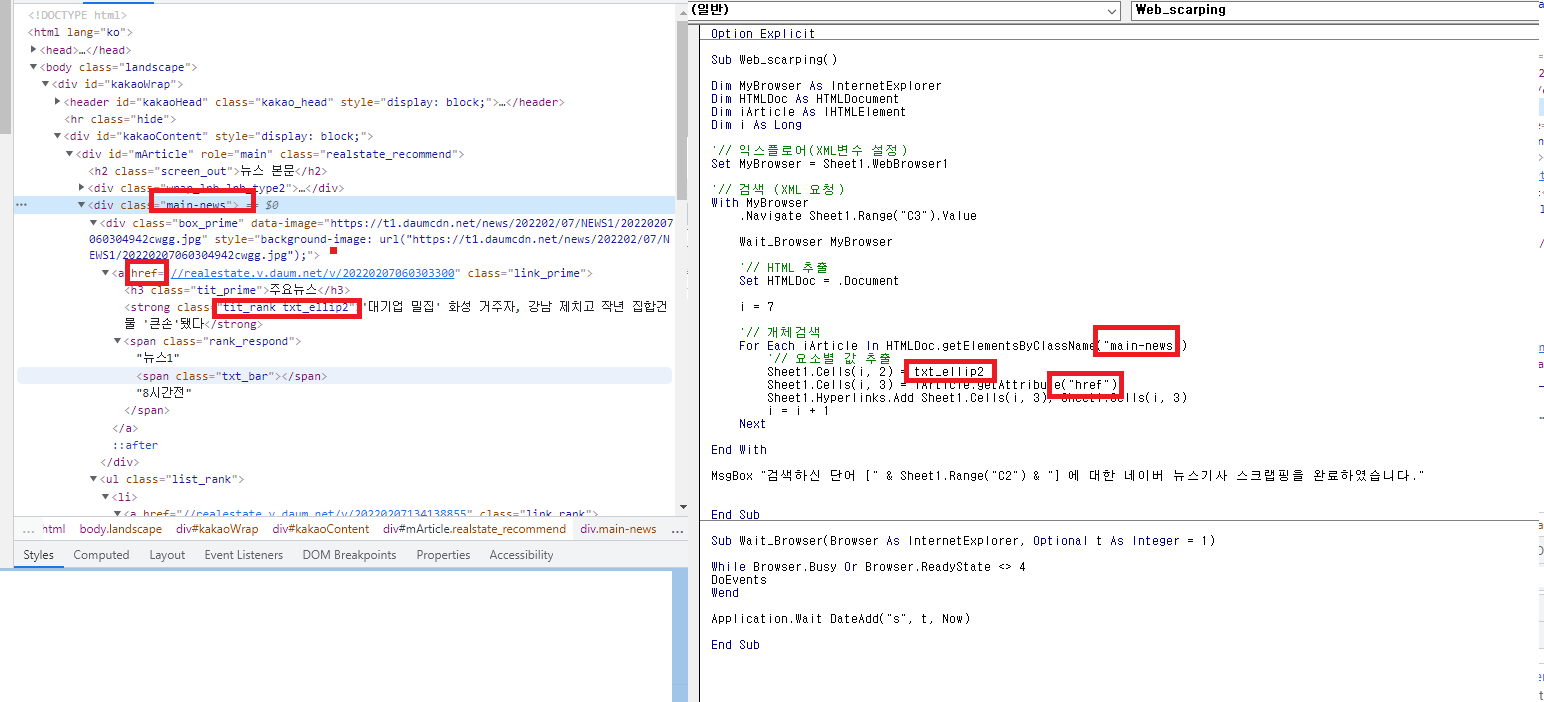The image size is (1544, 702).
Task: Select the Accessibility tab
Action: 521,555
